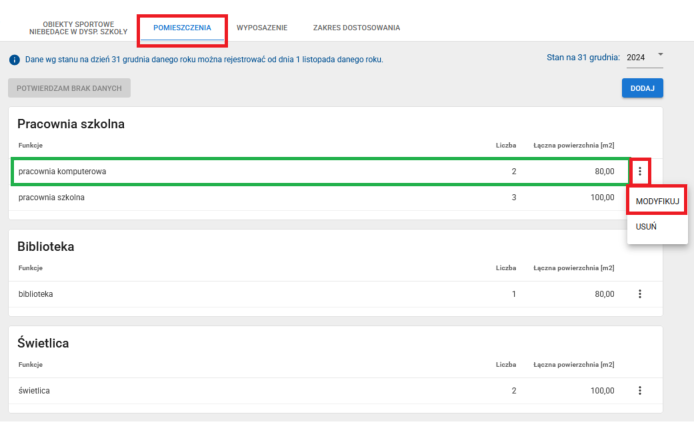Select the POMIESZCZENIA tab
Screen dimensions: 694x422
[182, 28]
